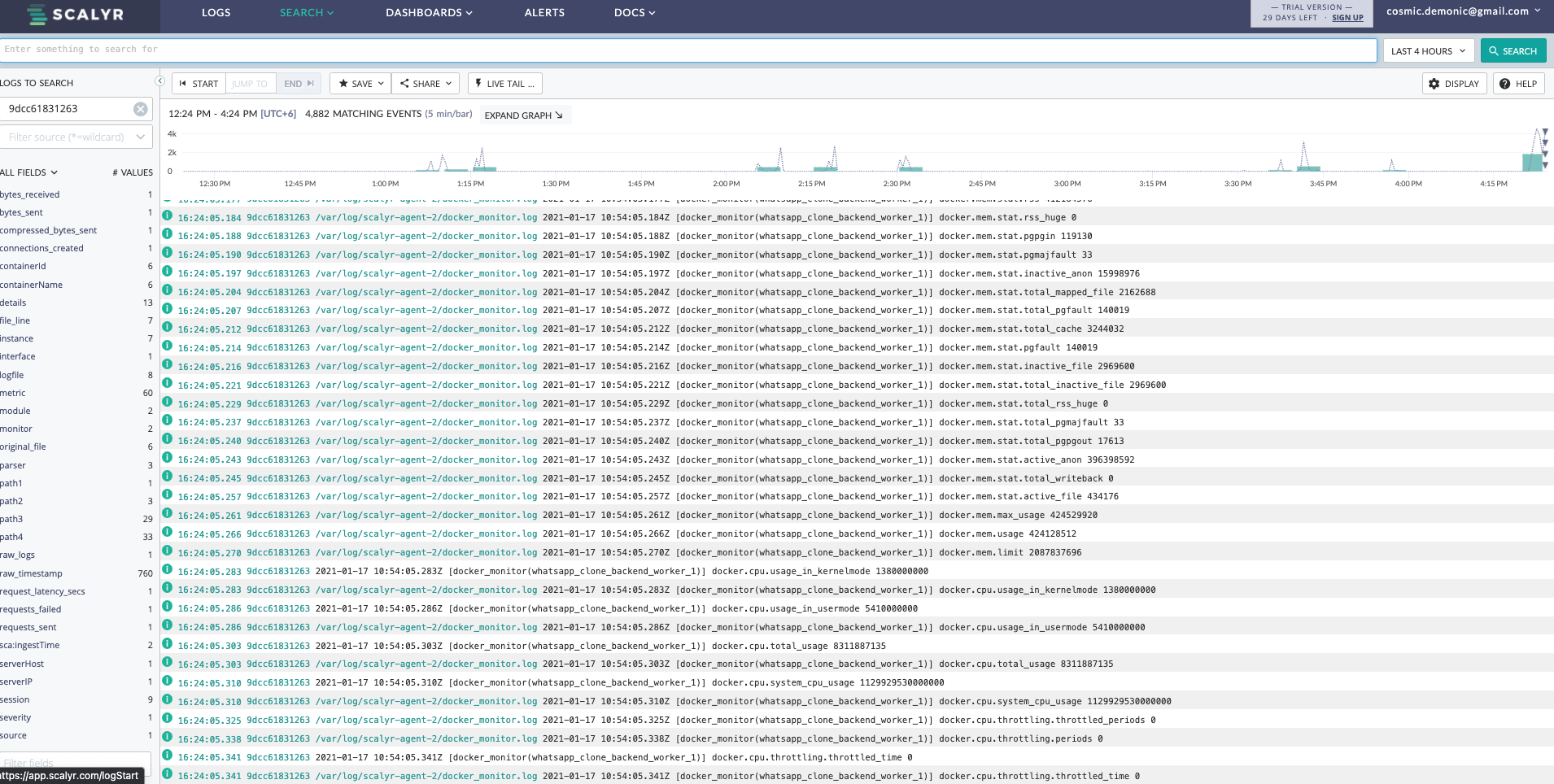The height and width of the screenshot is (784, 1554).
Task: Focus the main search query field
Action: [x=688, y=50]
